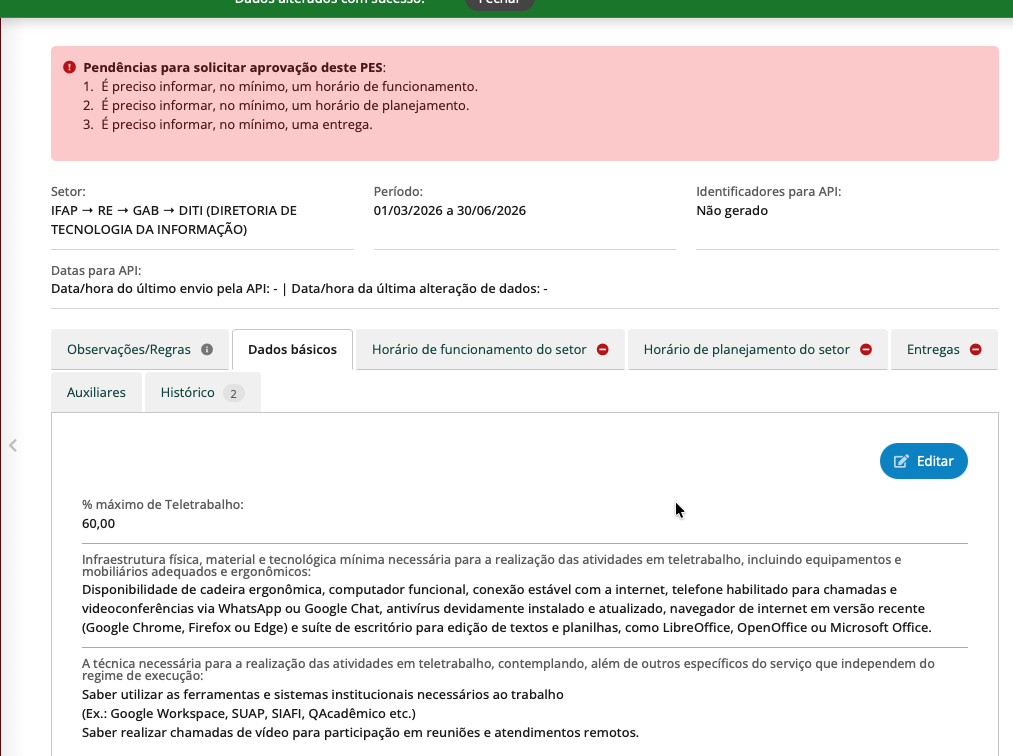The height and width of the screenshot is (756, 1013).
Task: Dismiss the success message with Fechar
Action: pos(499,2)
